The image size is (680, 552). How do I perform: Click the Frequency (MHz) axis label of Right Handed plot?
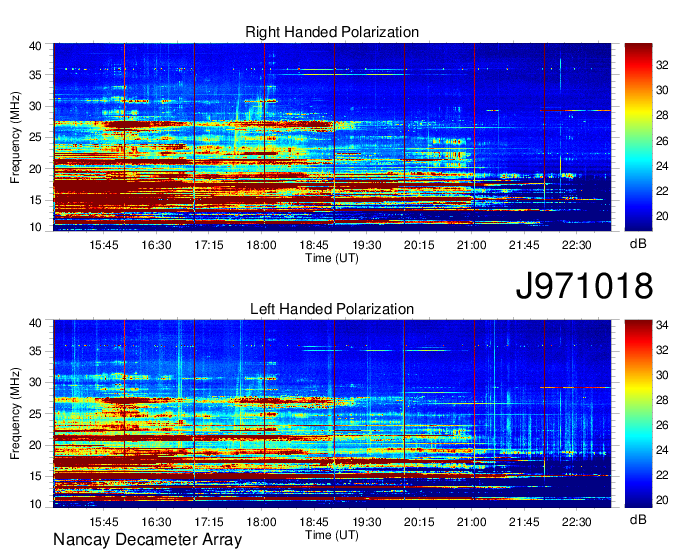[x=15, y=137]
